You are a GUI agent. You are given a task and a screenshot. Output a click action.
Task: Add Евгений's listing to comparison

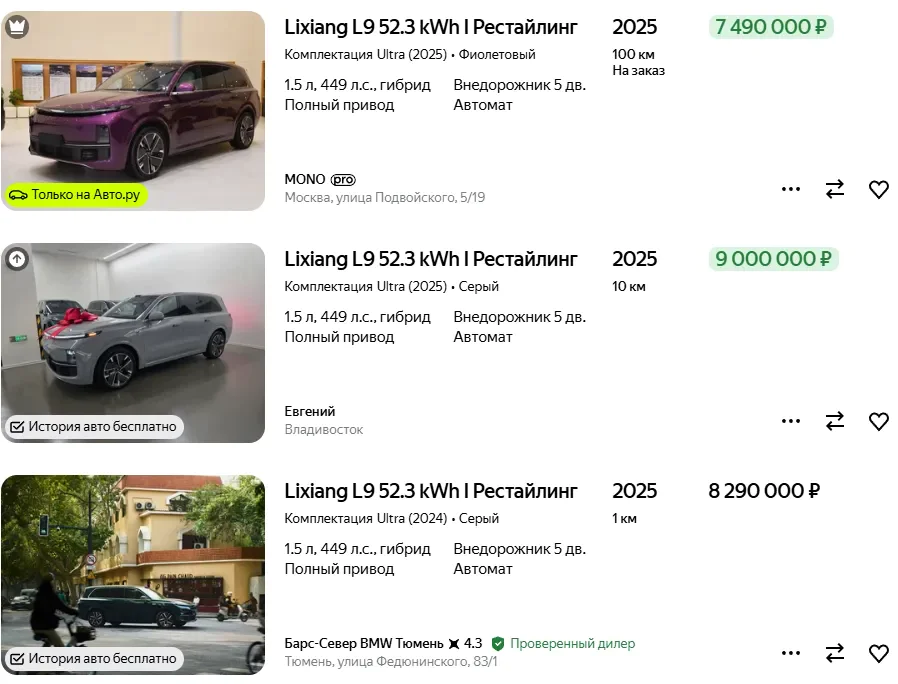tap(835, 421)
